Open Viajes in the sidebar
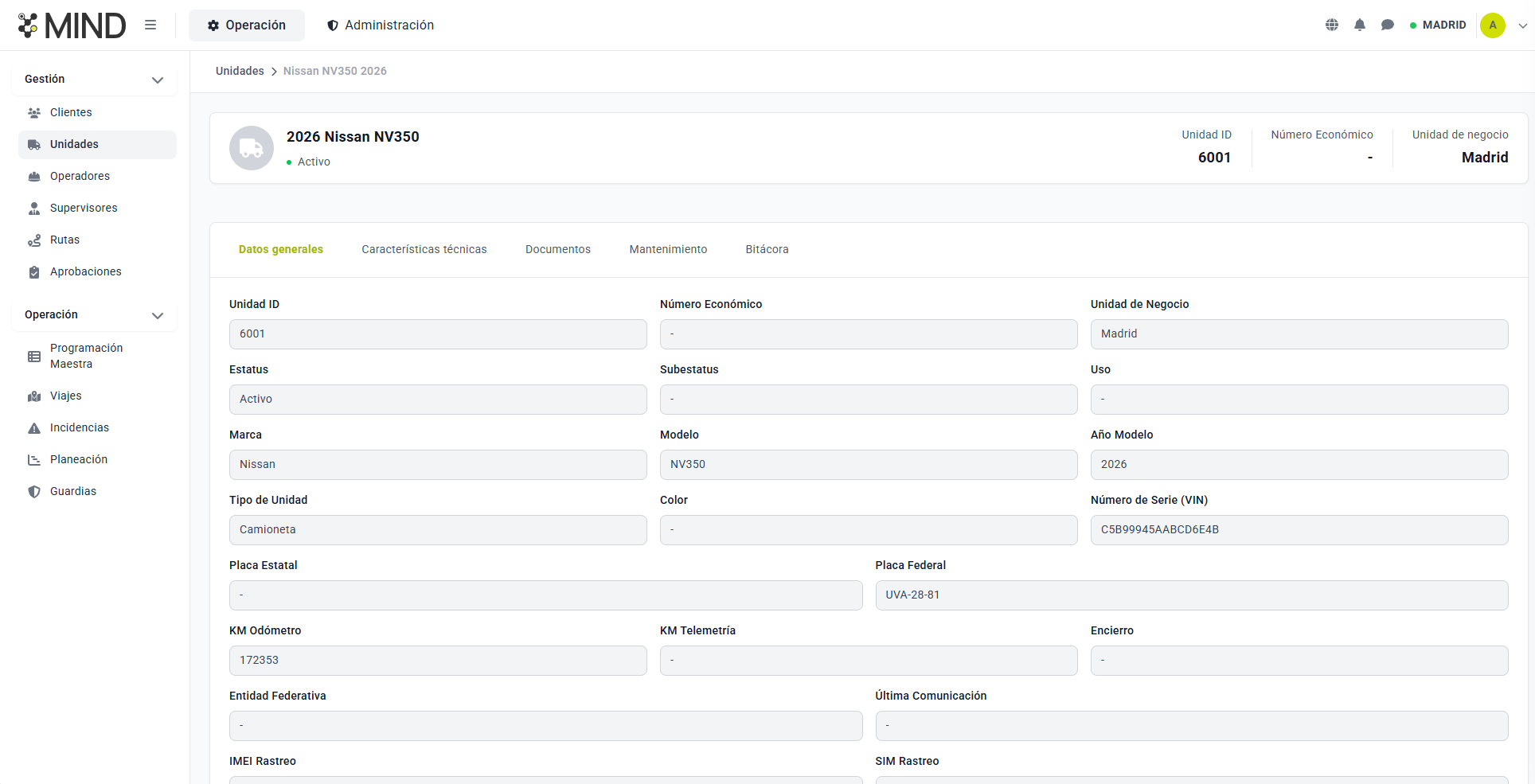 tap(97, 396)
